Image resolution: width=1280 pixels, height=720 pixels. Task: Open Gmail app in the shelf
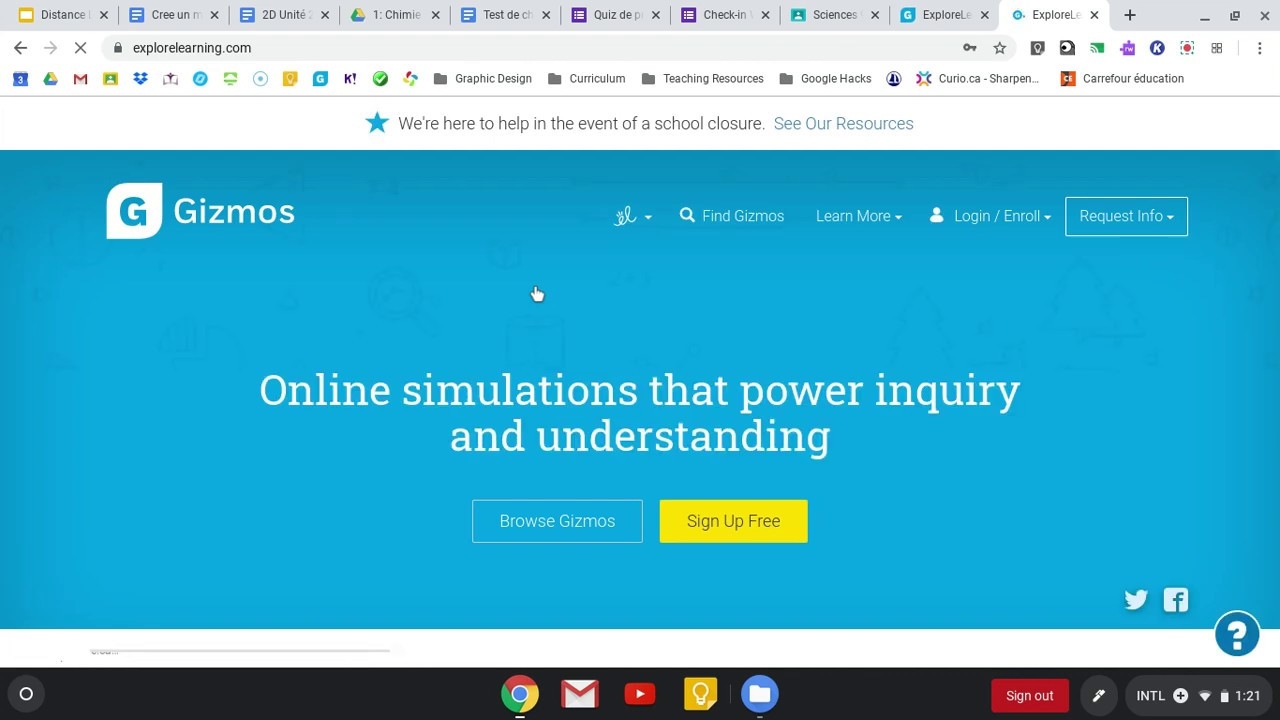point(580,694)
